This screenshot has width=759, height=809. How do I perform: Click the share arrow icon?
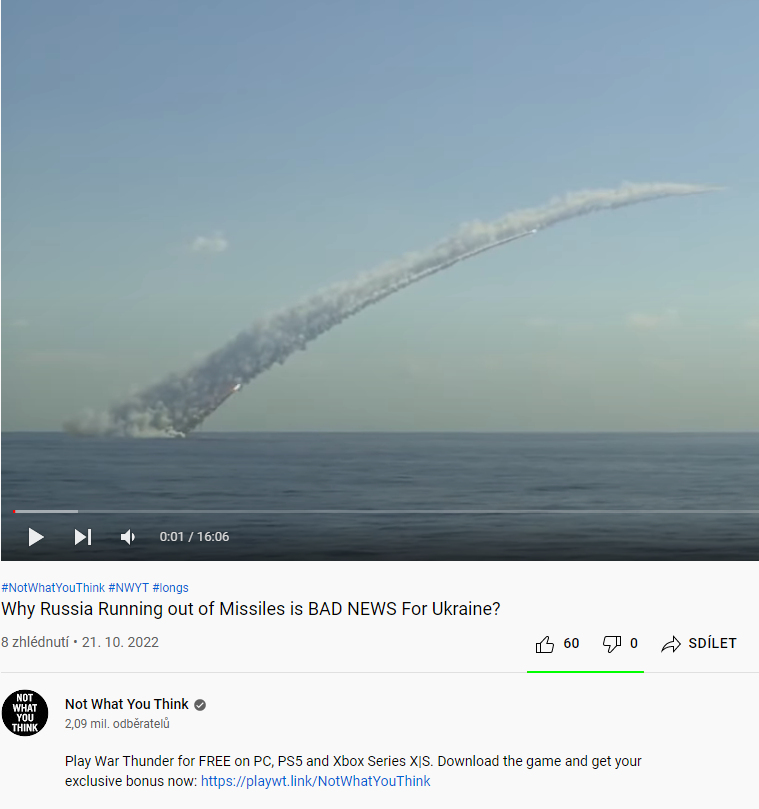671,644
